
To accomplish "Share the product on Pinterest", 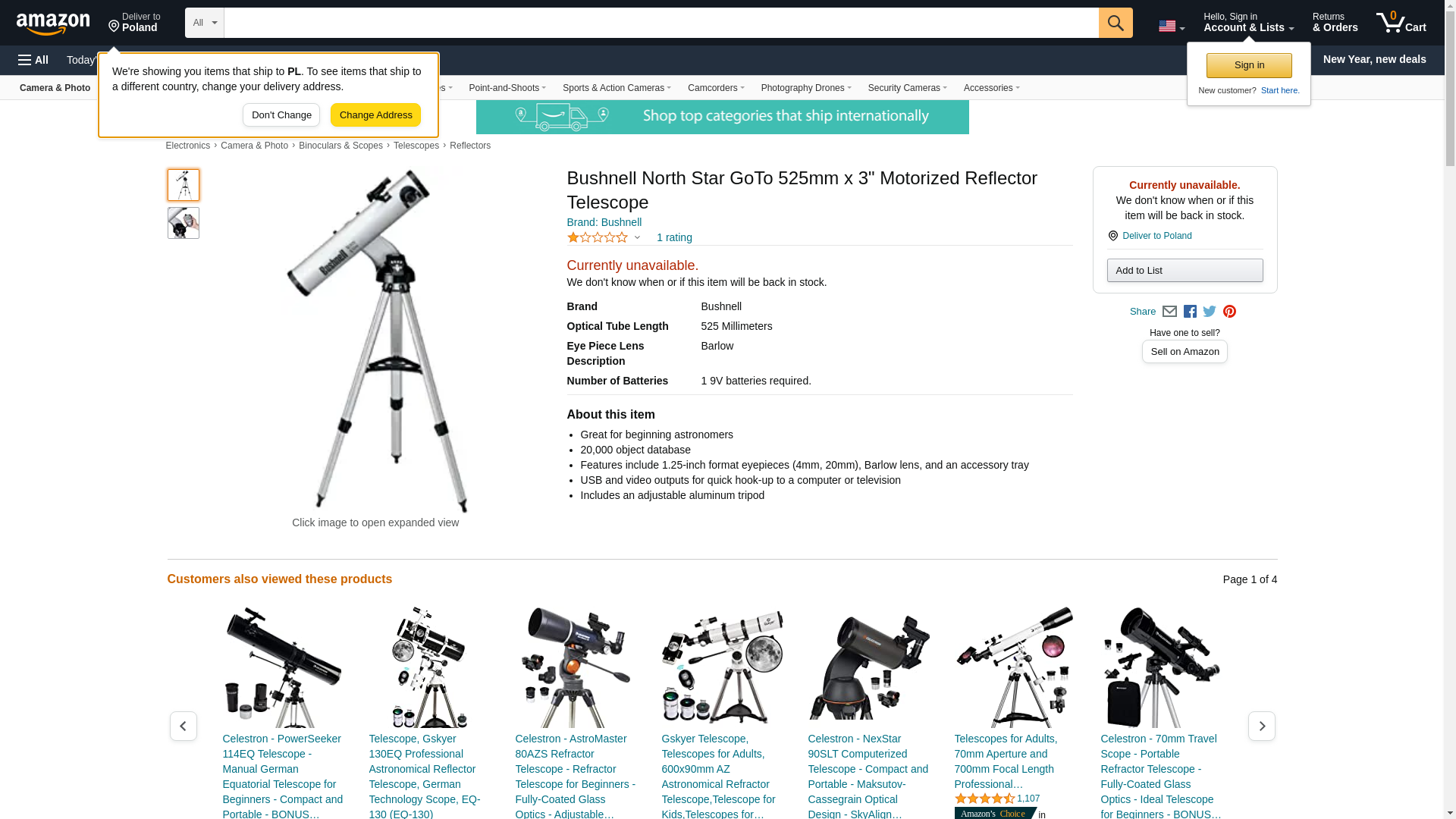I will [1229, 312].
